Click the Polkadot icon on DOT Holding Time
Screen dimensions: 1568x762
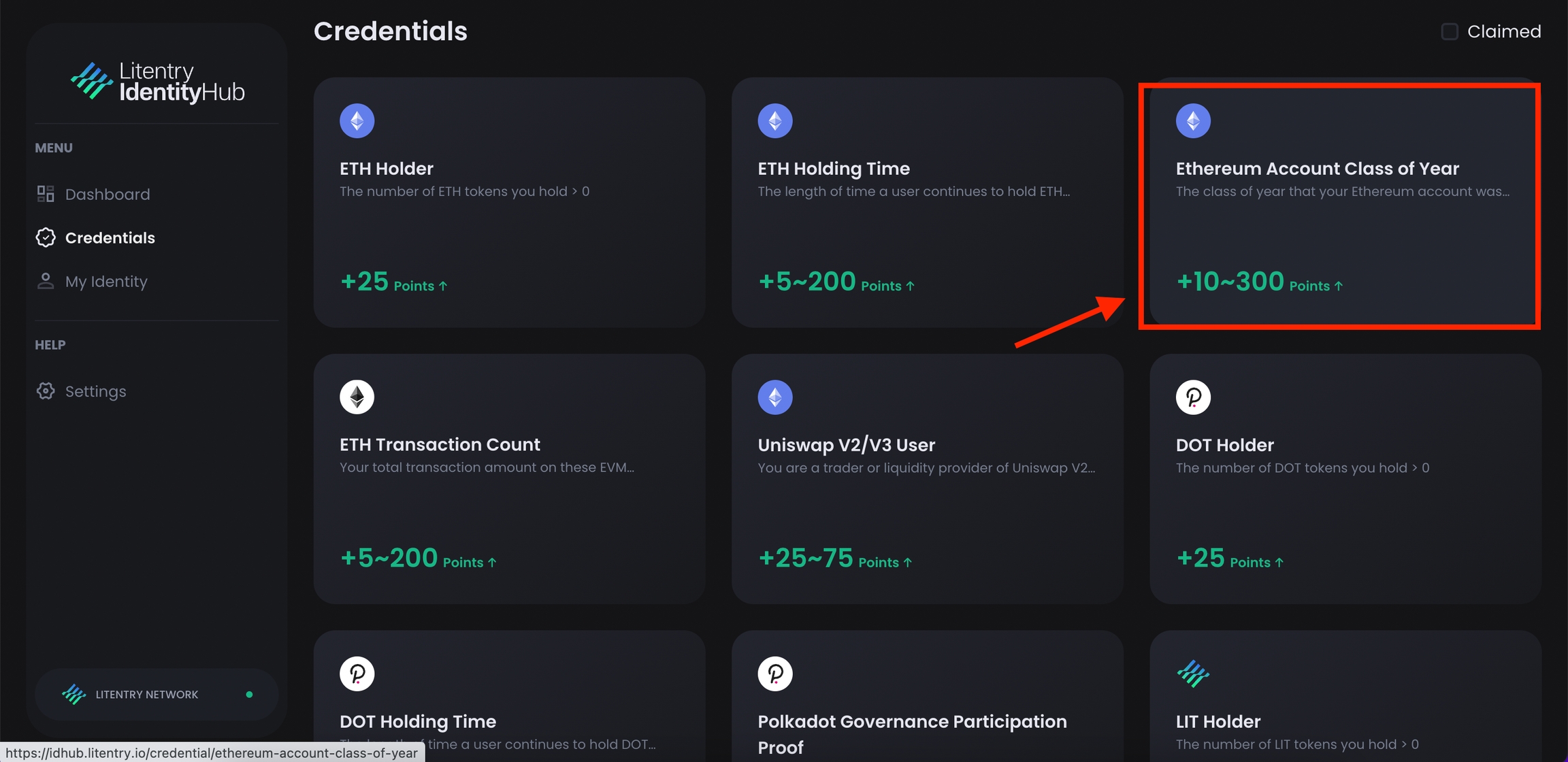(357, 674)
